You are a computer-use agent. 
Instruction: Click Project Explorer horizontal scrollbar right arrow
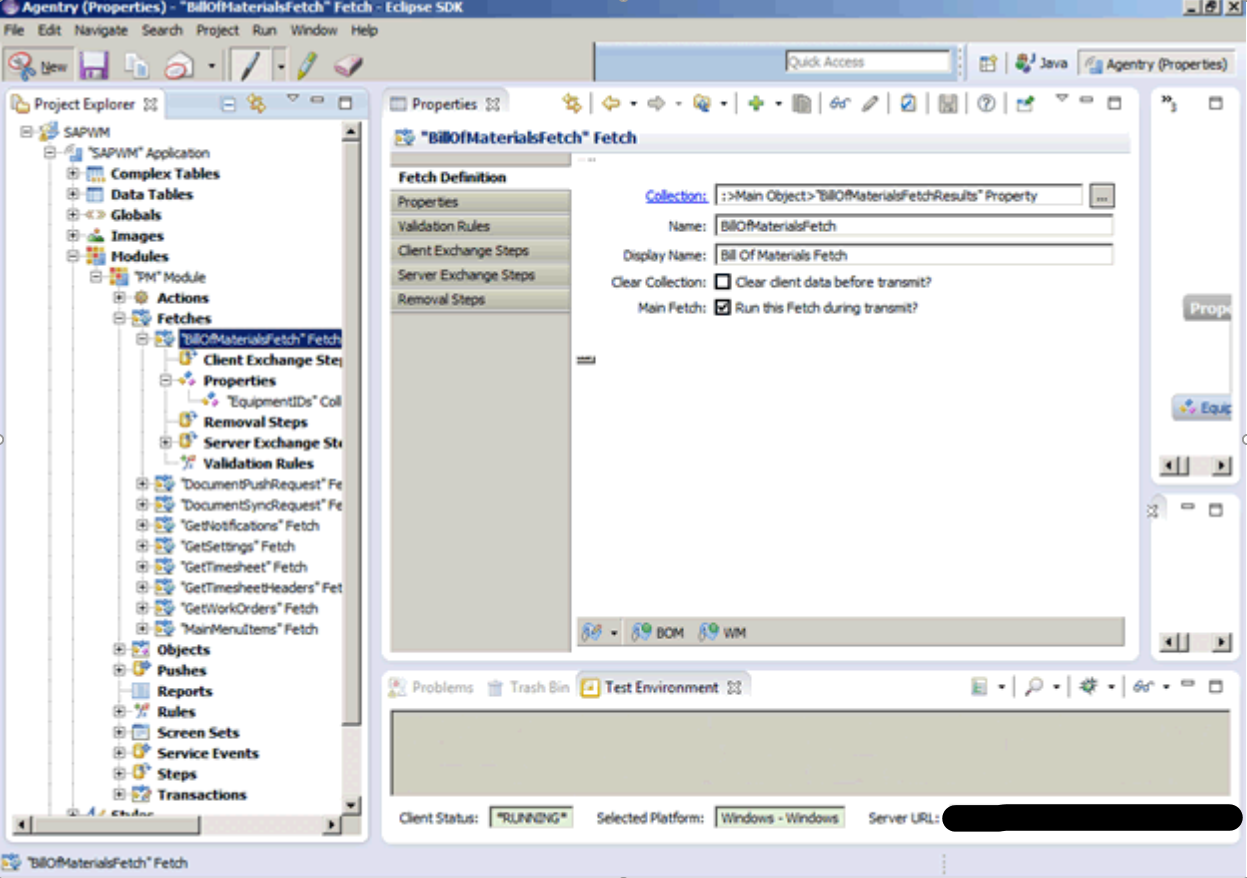(x=332, y=825)
